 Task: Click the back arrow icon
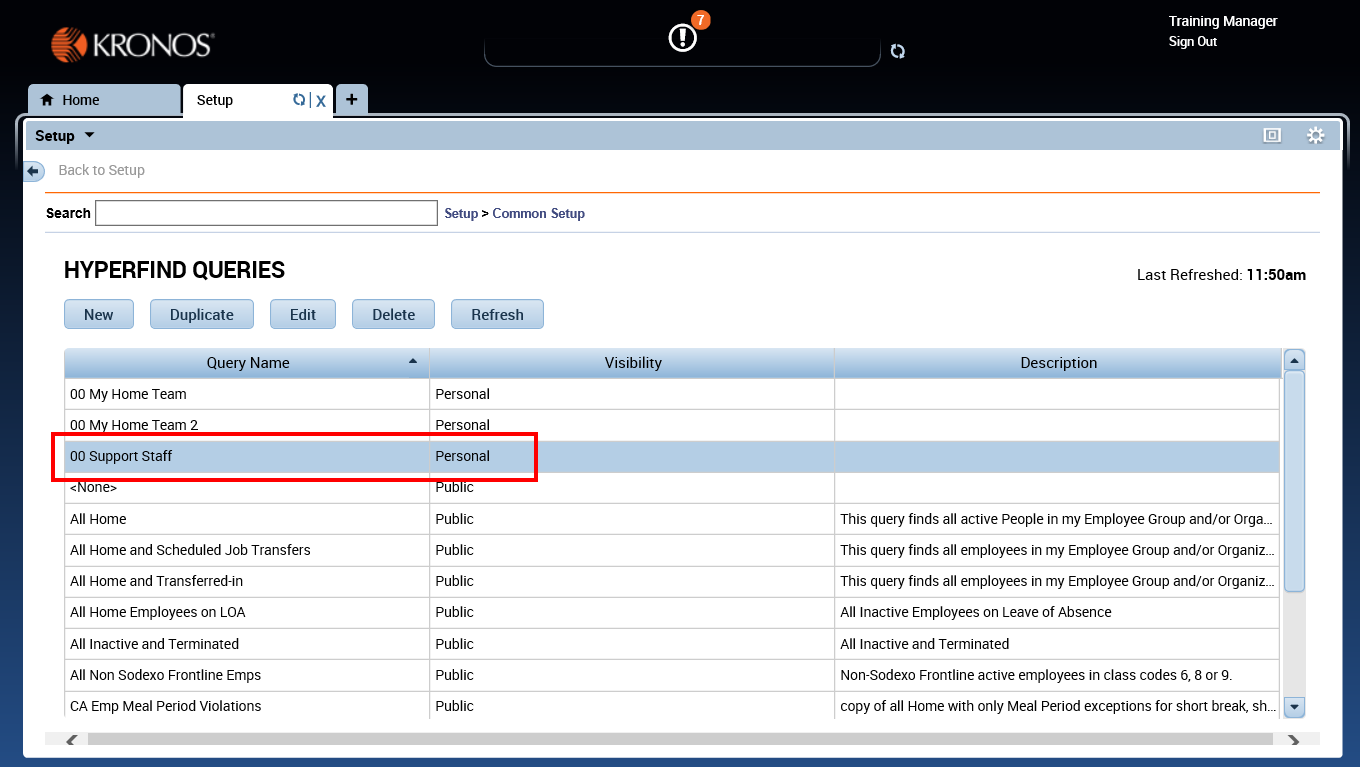[x=35, y=171]
